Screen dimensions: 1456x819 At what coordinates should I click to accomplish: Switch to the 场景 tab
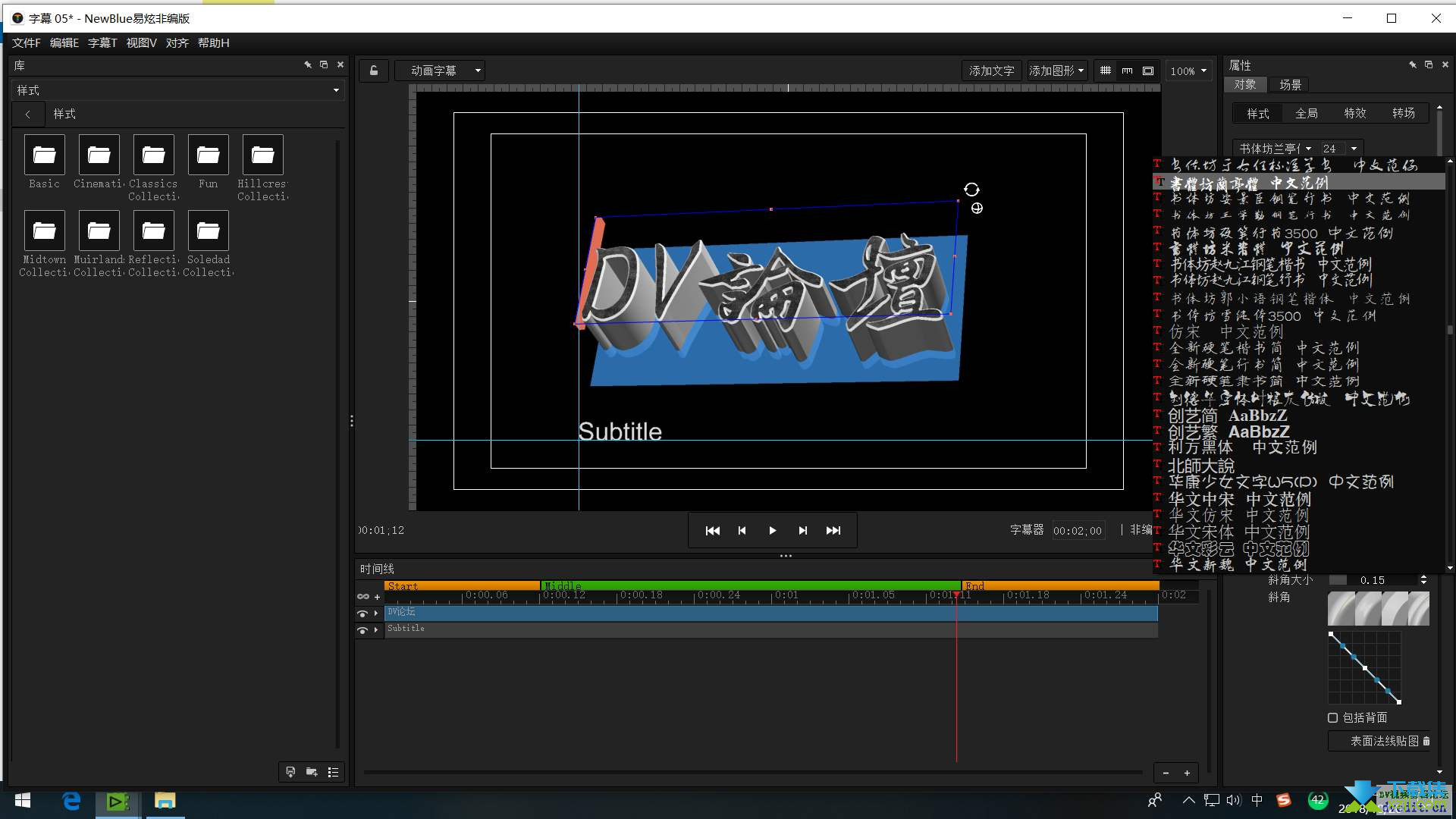click(1290, 85)
